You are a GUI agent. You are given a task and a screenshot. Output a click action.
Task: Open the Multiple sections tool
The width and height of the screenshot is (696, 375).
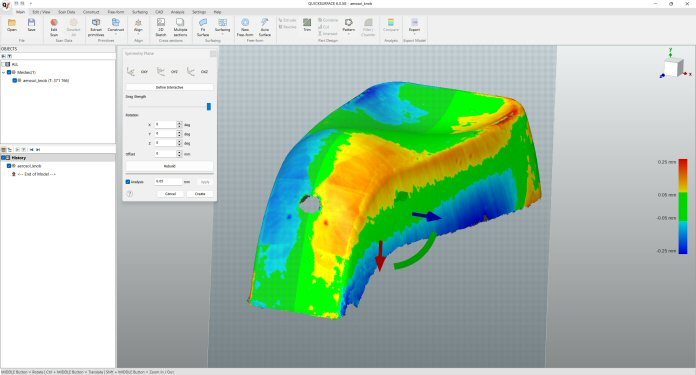click(x=180, y=27)
